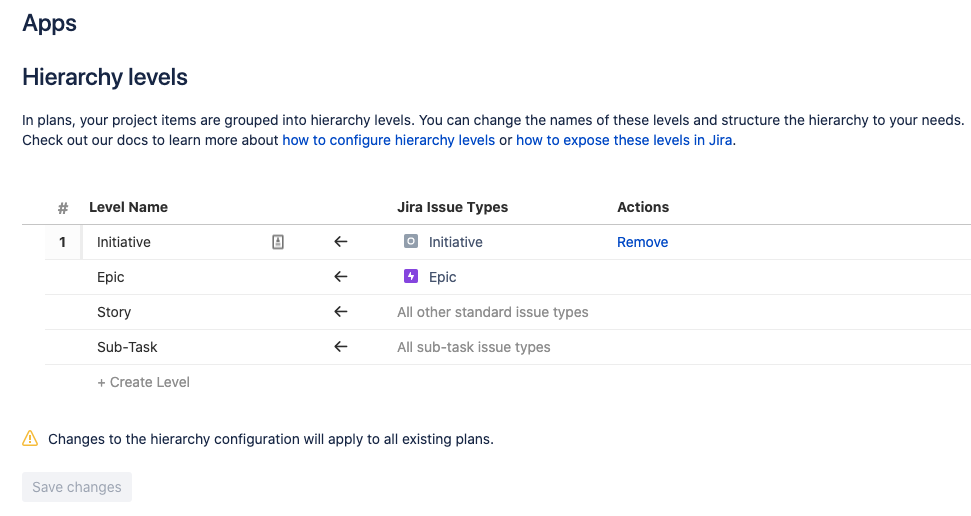Click 'All other standard issue types' text
The image size is (971, 516).
(x=492, y=312)
